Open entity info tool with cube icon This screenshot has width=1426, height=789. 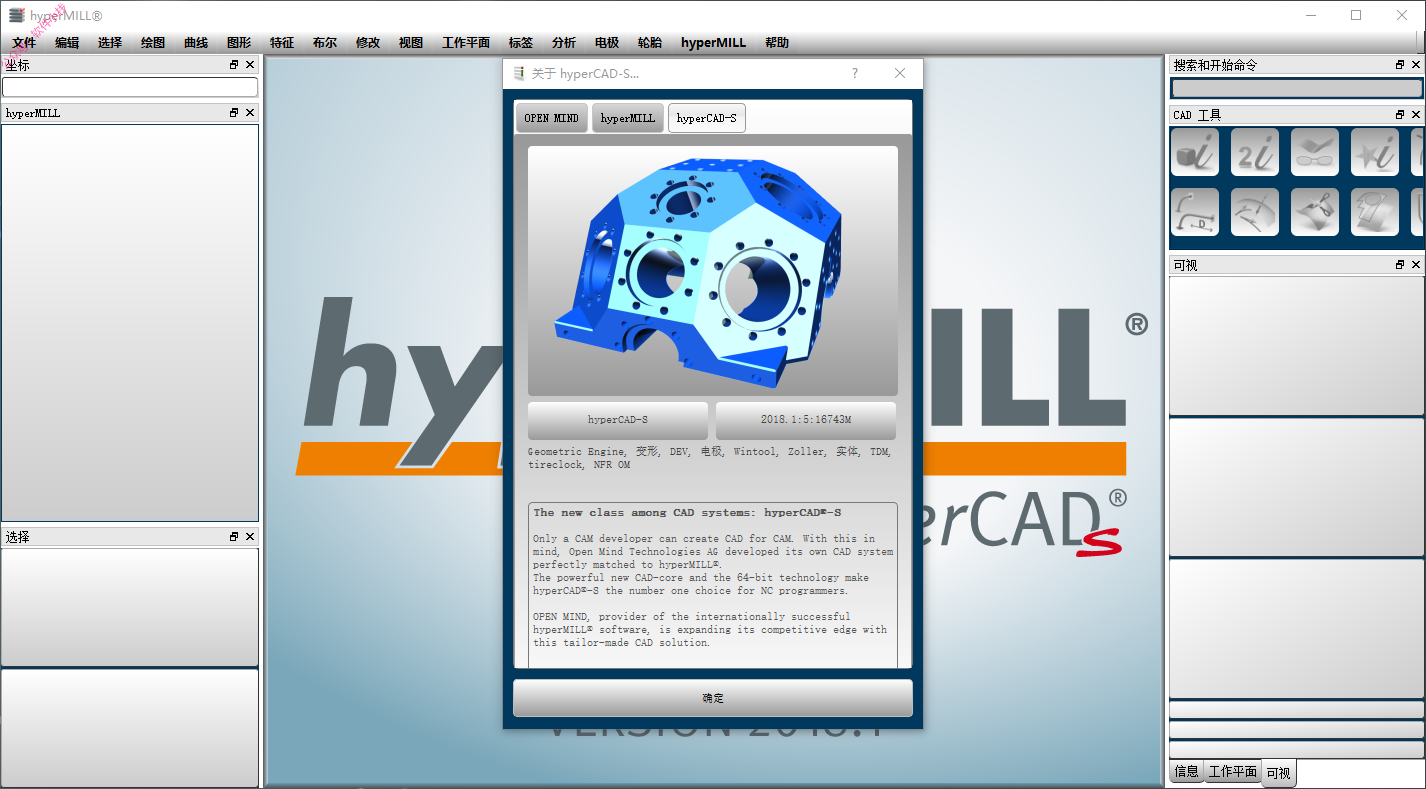coord(1194,152)
